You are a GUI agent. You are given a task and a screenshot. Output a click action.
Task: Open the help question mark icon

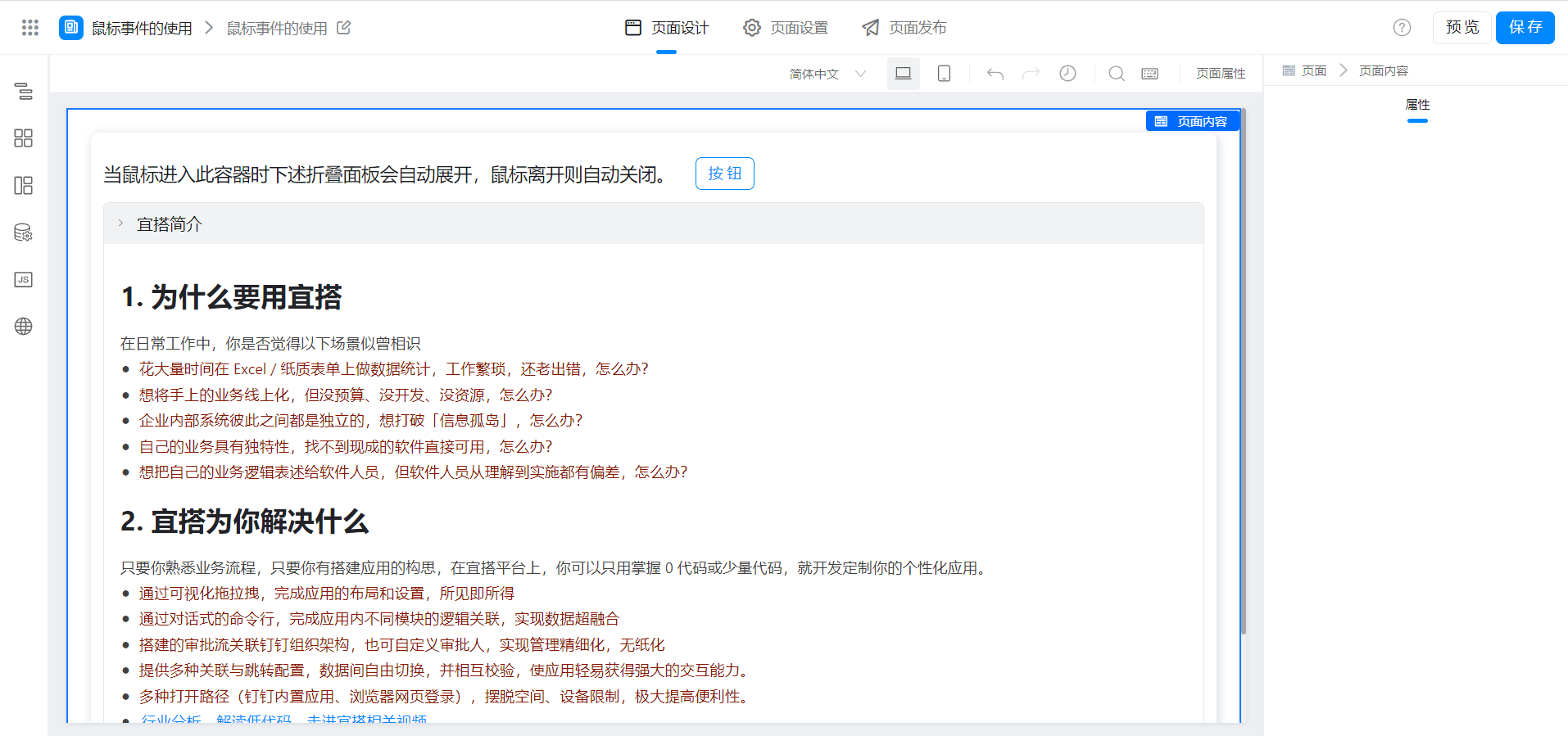tap(1402, 28)
